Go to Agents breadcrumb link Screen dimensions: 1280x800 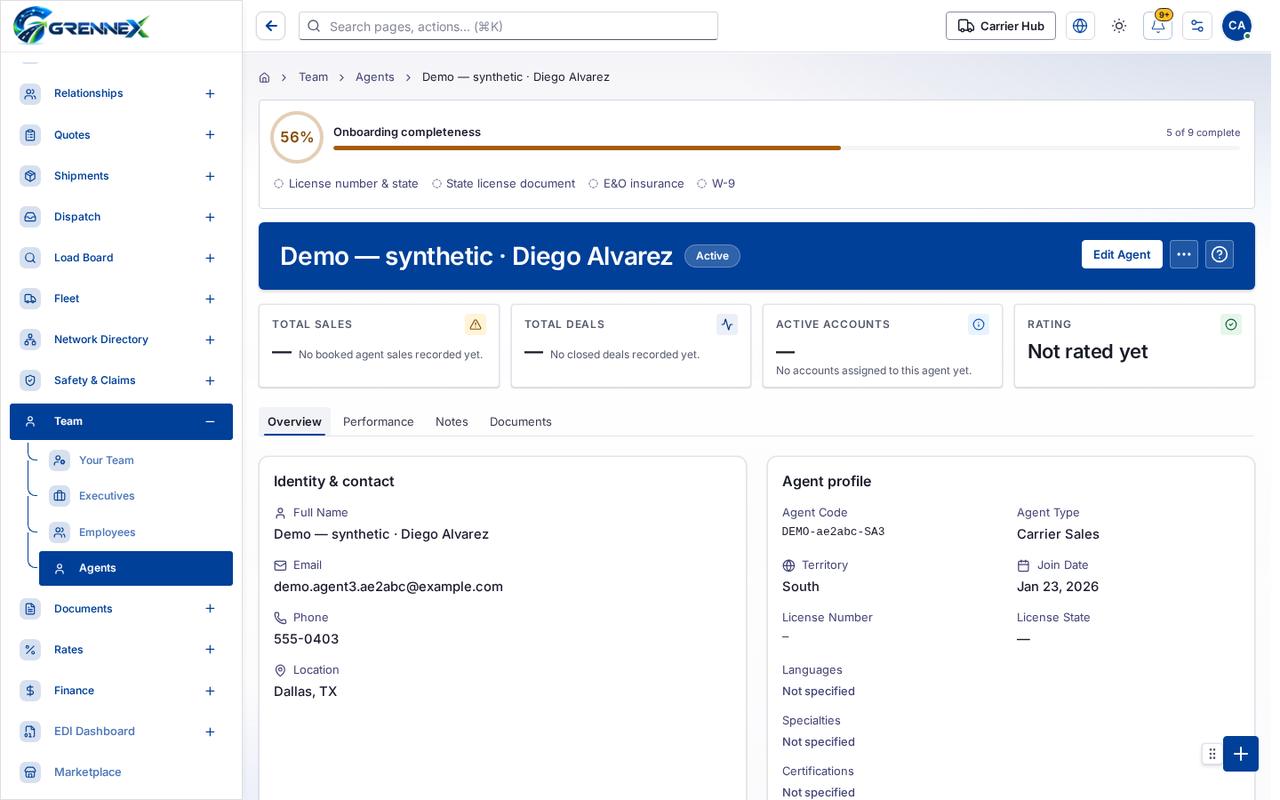(x=375, y=77)
